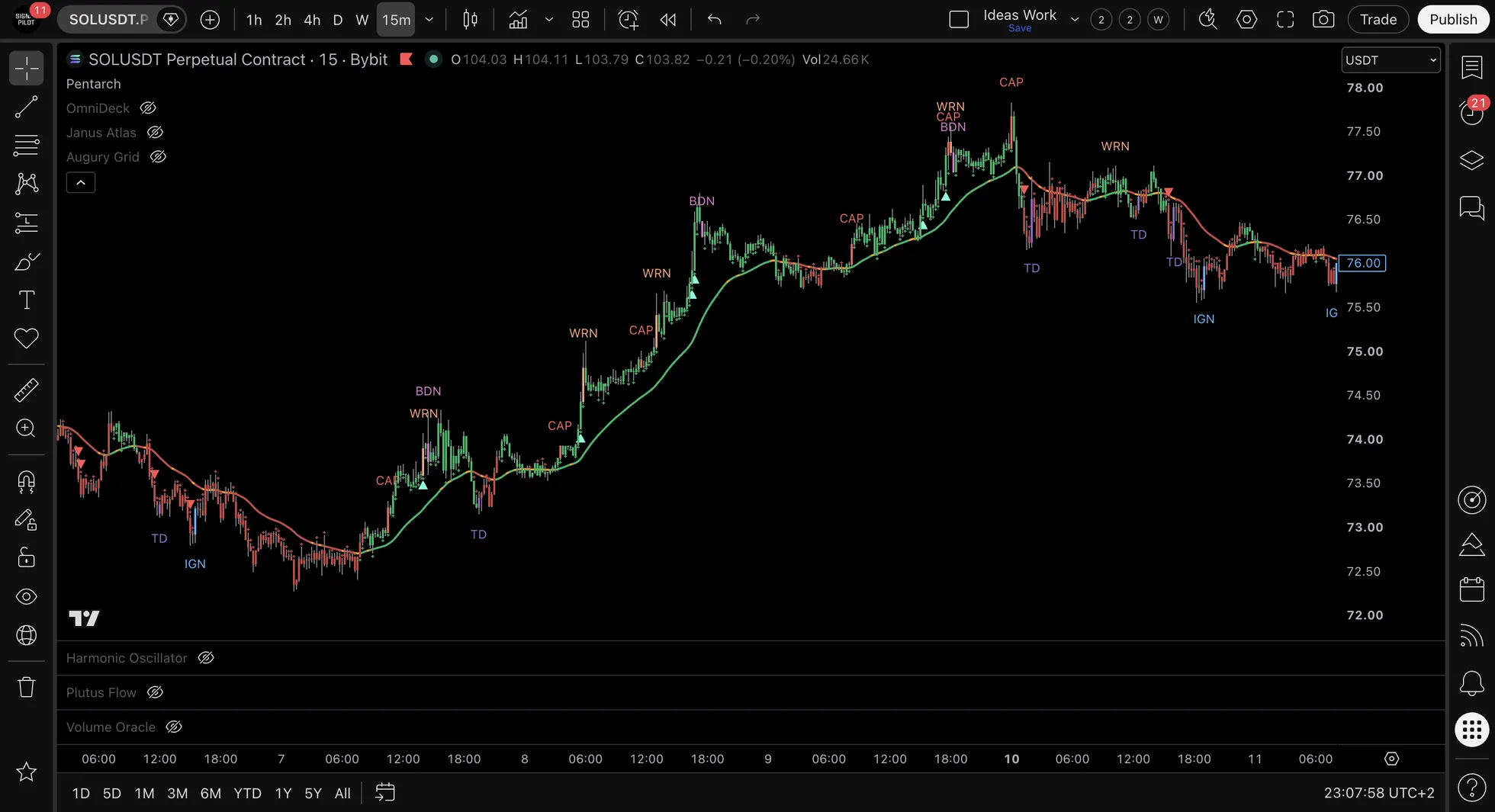Viewport: 1495px width, 812px height.
Task: Toggle hide all drawings eye
Action: click(x=26, y=596)
